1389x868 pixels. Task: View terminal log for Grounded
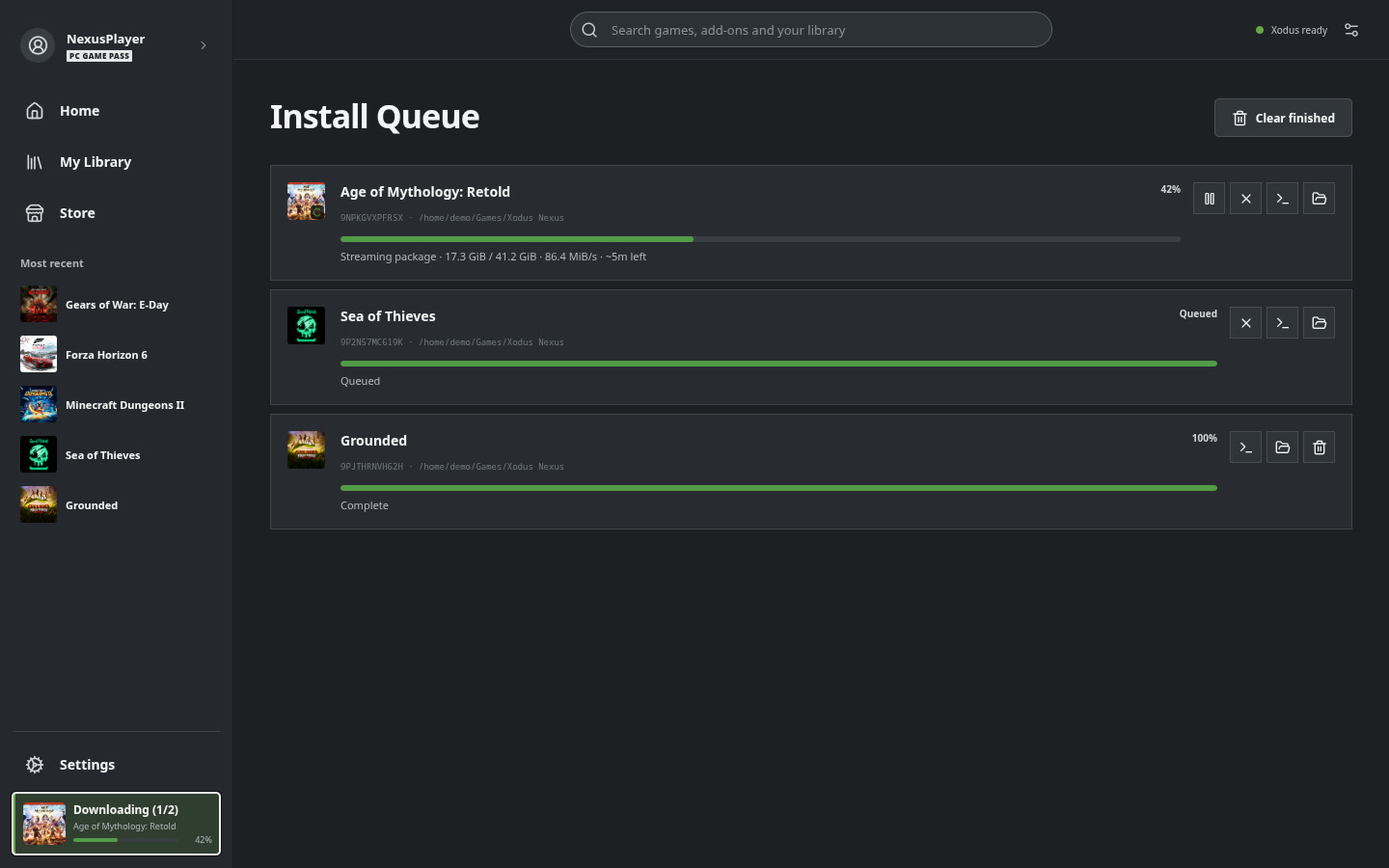(x=1245, y=448)
